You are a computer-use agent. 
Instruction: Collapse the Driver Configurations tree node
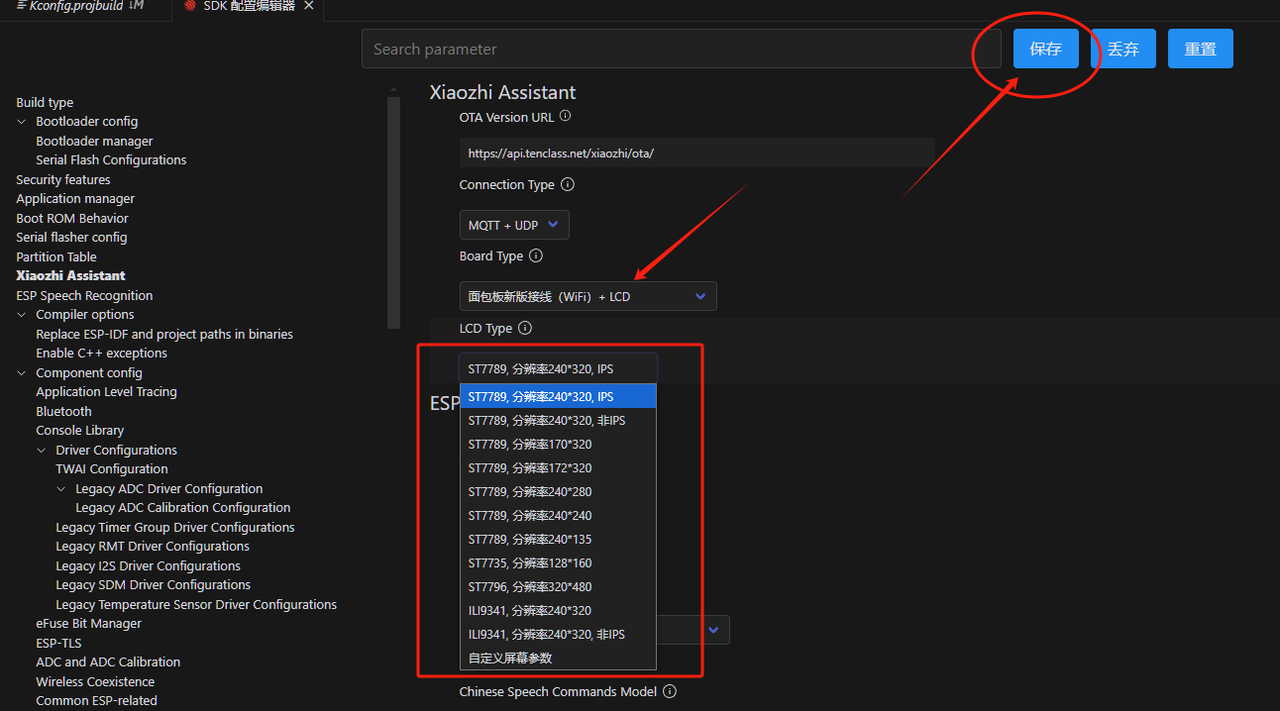pos(42,451)
